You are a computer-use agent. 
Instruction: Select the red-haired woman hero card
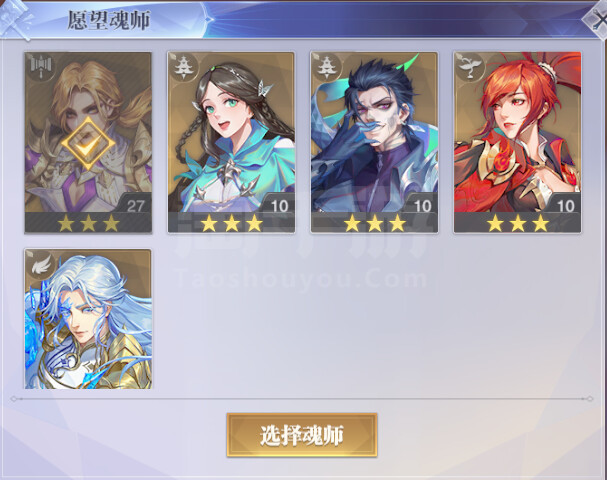coord(518,142)
